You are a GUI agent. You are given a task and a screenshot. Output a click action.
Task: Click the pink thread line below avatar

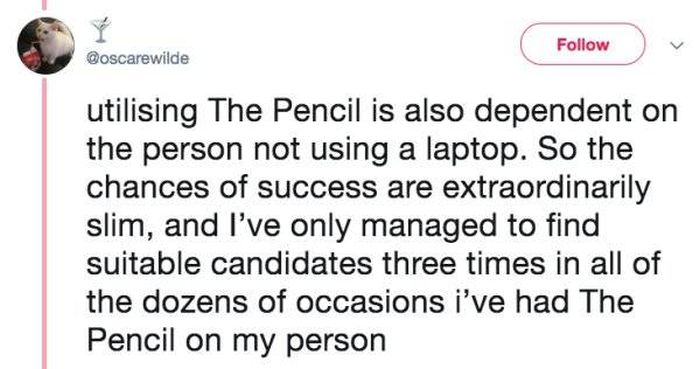click(x=45, y=222)
